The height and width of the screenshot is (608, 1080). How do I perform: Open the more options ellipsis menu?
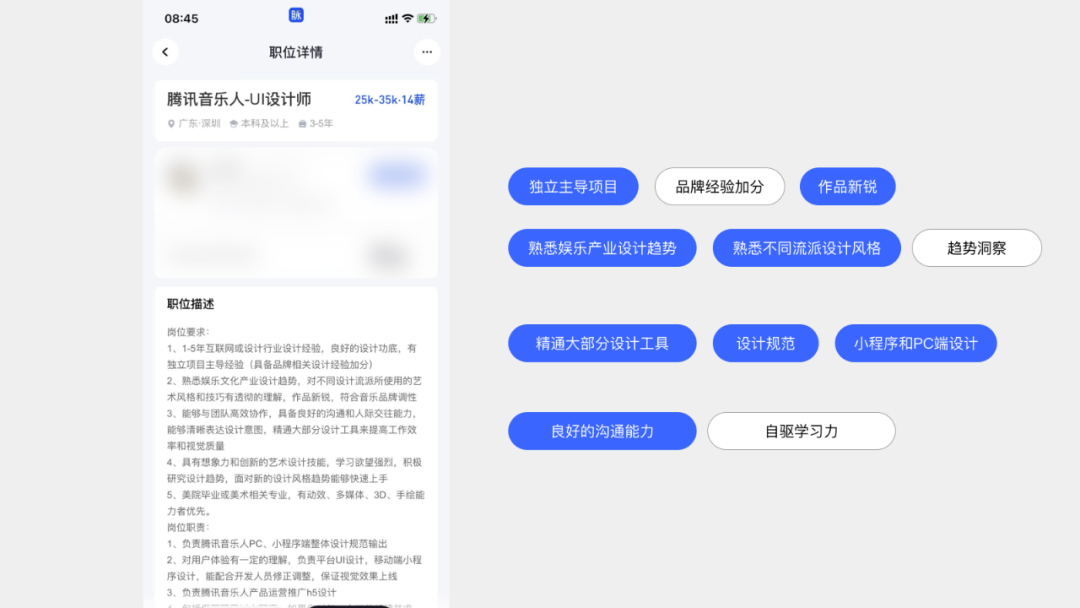[x=427, y=52]
